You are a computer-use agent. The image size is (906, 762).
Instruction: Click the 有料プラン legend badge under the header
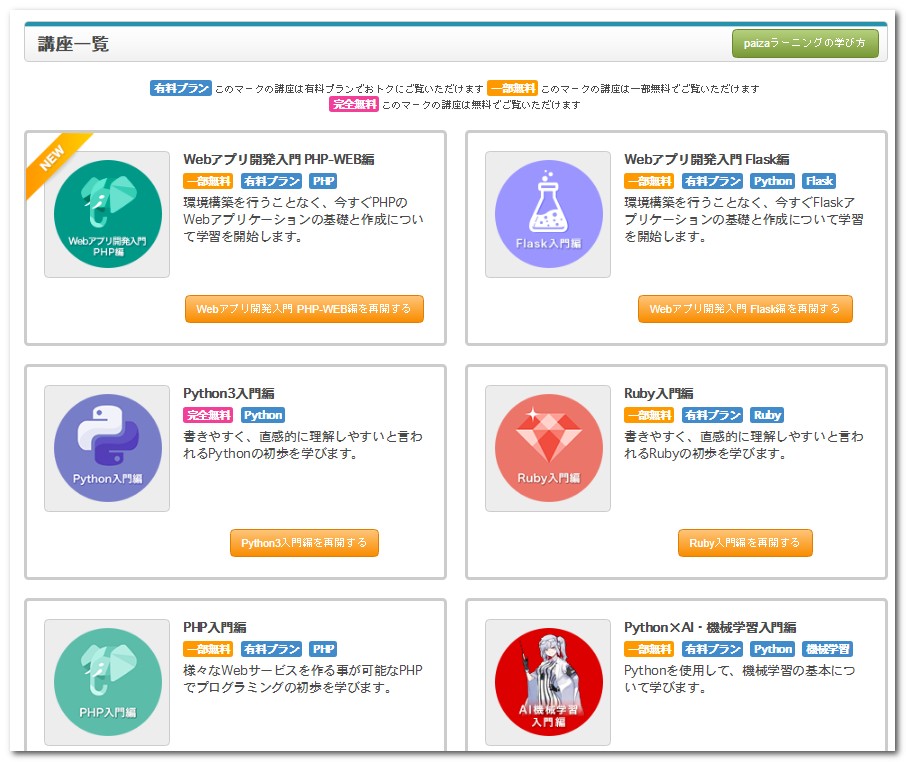pos(181,88)
